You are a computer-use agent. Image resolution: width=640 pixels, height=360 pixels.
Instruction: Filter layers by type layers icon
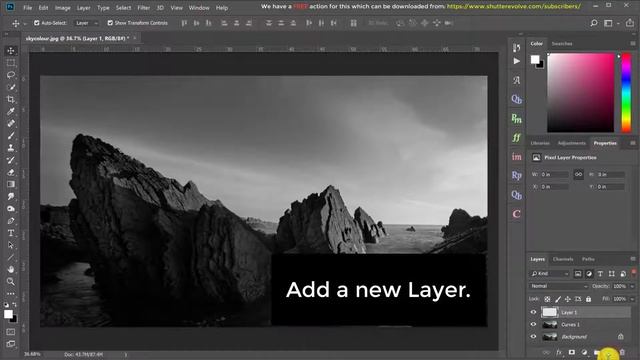[x=600, y=274]
